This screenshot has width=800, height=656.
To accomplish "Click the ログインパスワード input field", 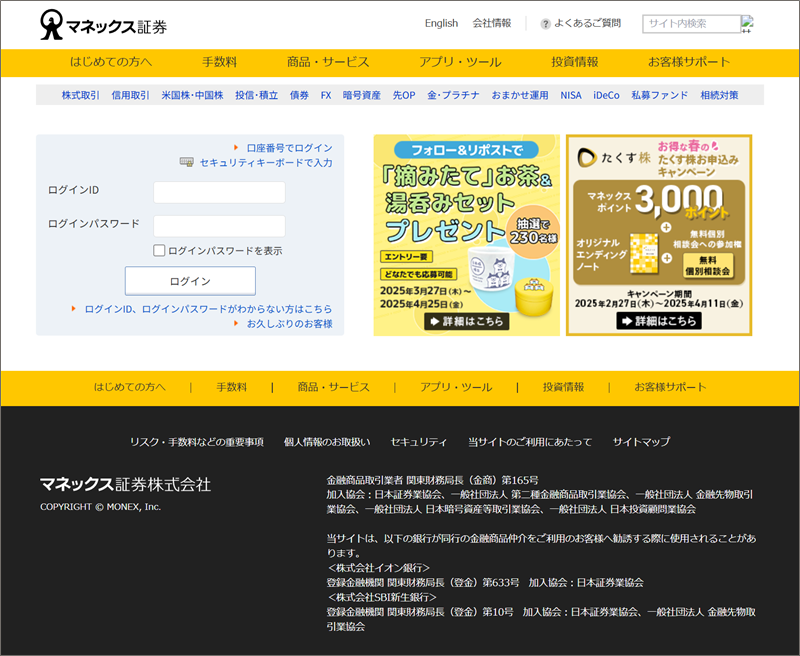I will pos(219,225).
